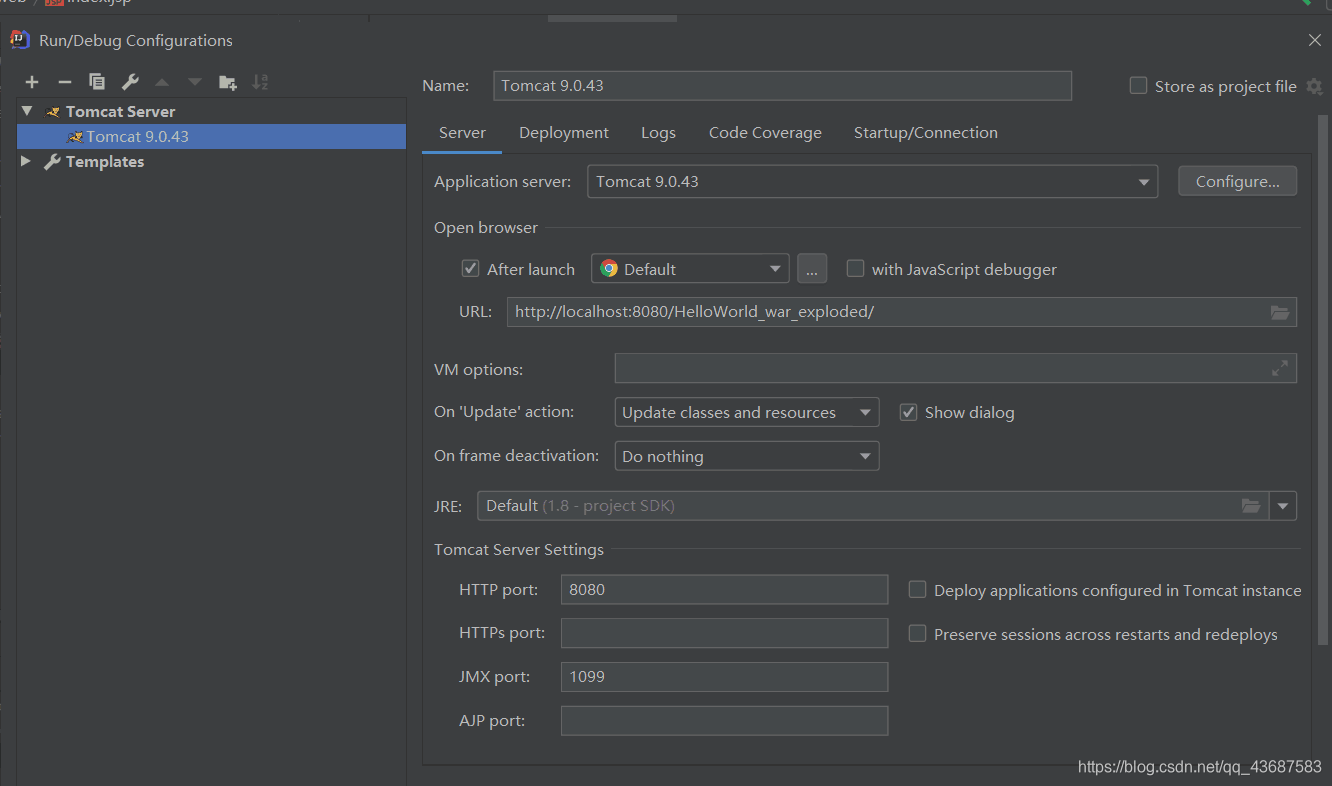Sort the configurations alphabetically

[x=260, y=82]
